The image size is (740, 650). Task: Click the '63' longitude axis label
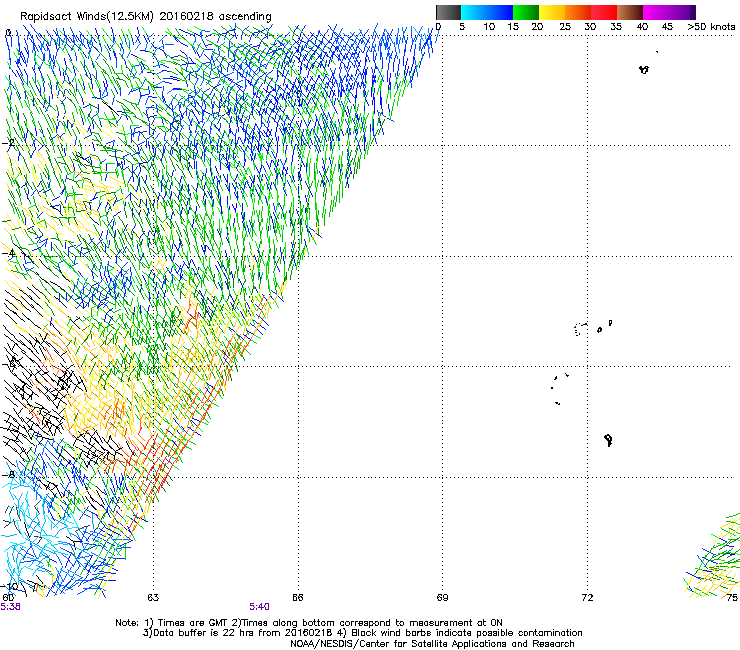coord(153,598)
